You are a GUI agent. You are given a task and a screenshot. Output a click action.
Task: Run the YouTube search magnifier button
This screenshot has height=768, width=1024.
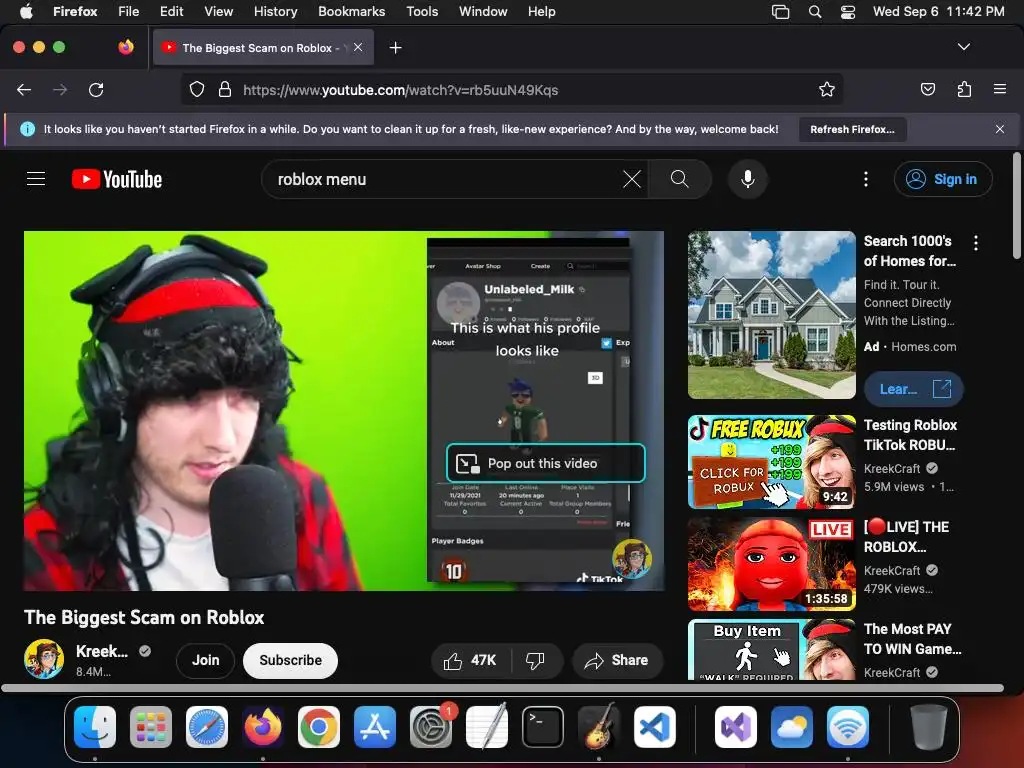[679, 179]
